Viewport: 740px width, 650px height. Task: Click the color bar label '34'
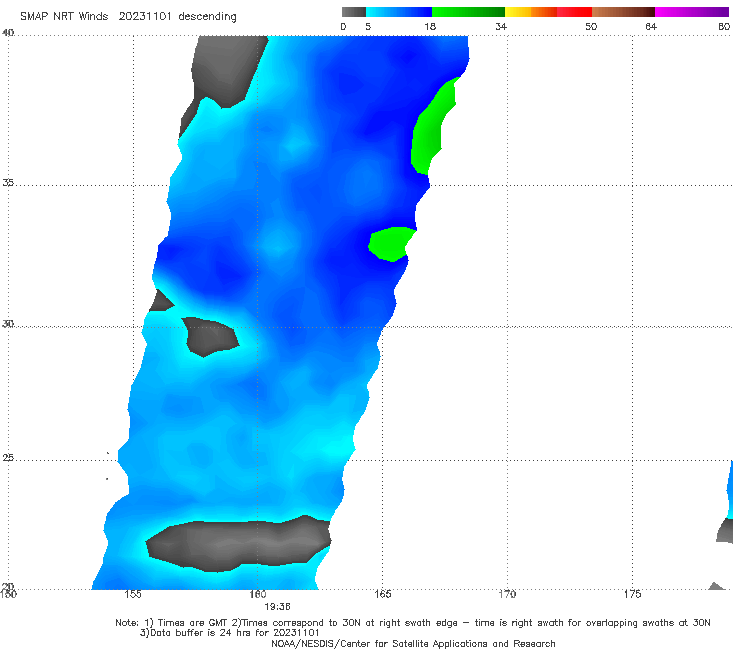[501, 26]
